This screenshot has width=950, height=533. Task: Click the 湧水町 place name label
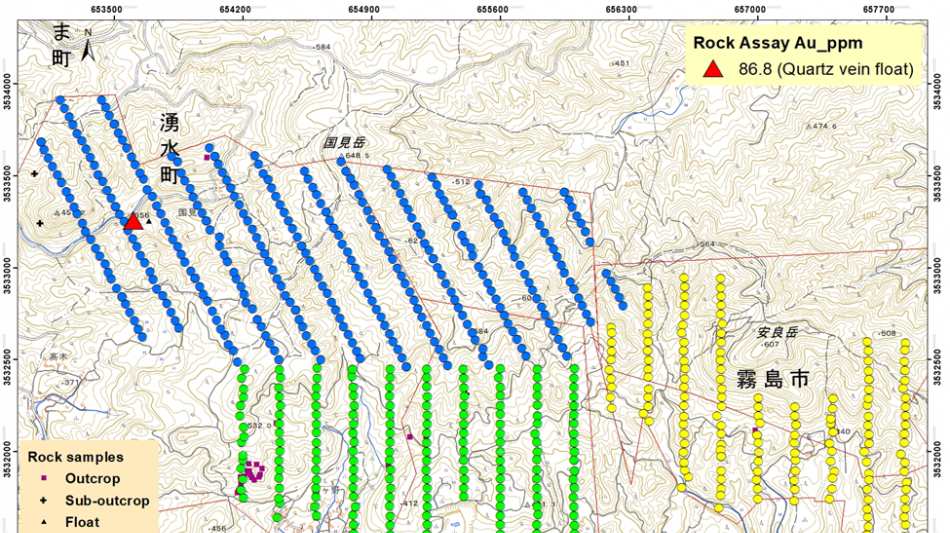[x=170, y=144]
